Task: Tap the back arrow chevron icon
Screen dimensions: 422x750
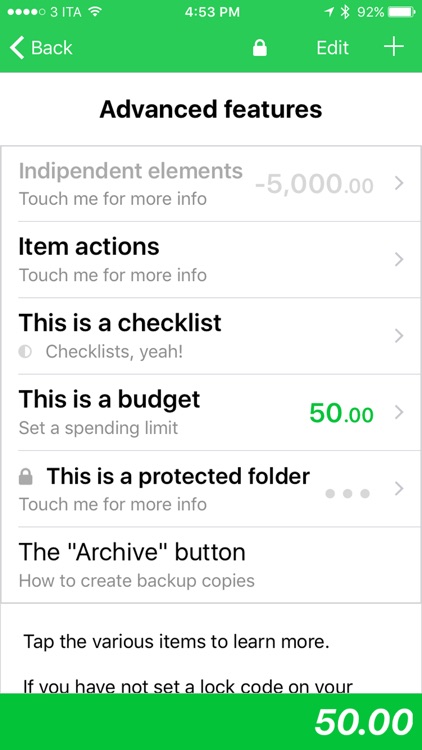Action: point(17,48)
